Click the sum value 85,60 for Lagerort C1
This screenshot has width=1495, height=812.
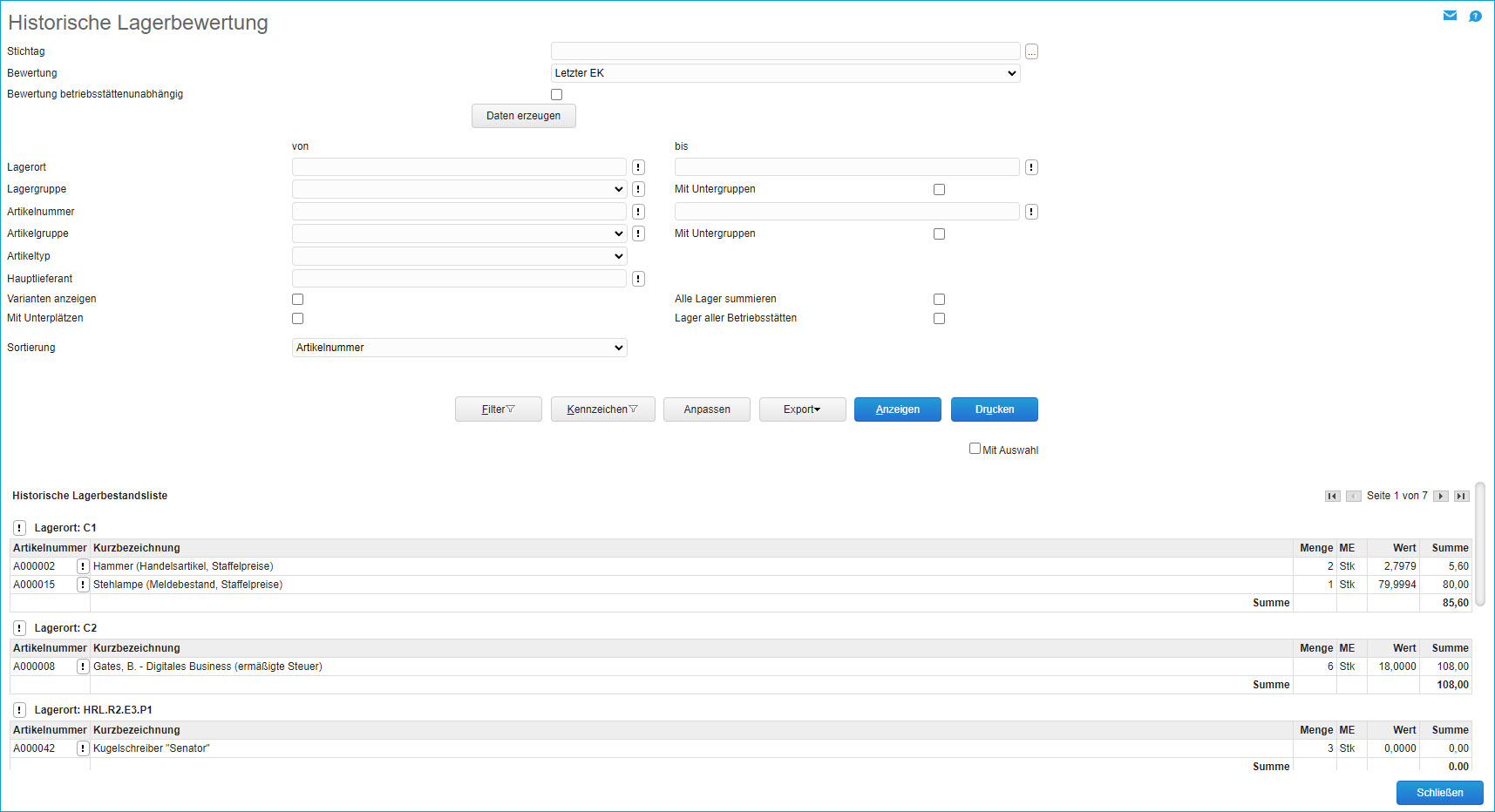1456,603
